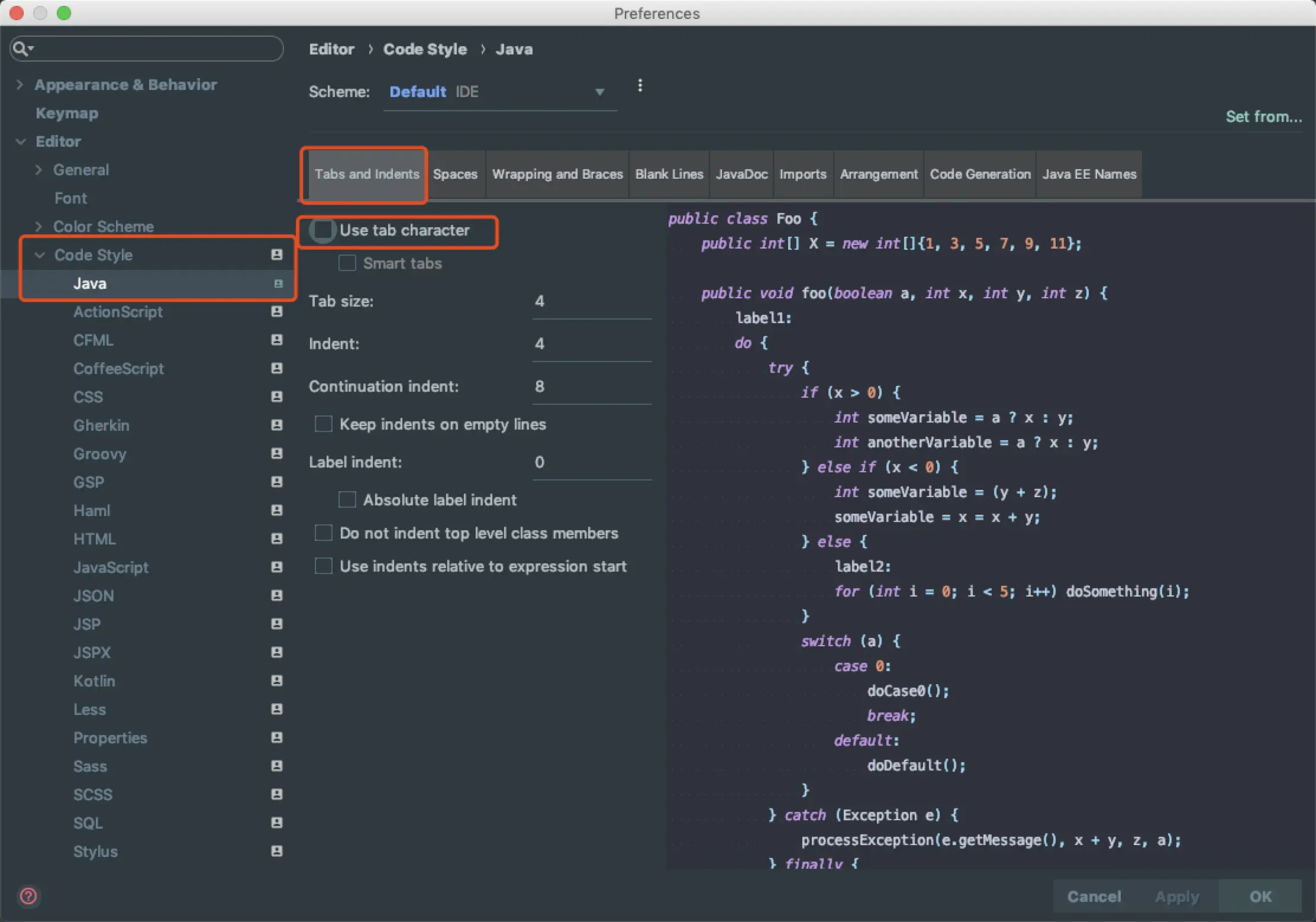Click project-level icon beside JavaScript
The height and width of the screenshot is (922, 1316).
pyautogui.click(x=276, y=567)
